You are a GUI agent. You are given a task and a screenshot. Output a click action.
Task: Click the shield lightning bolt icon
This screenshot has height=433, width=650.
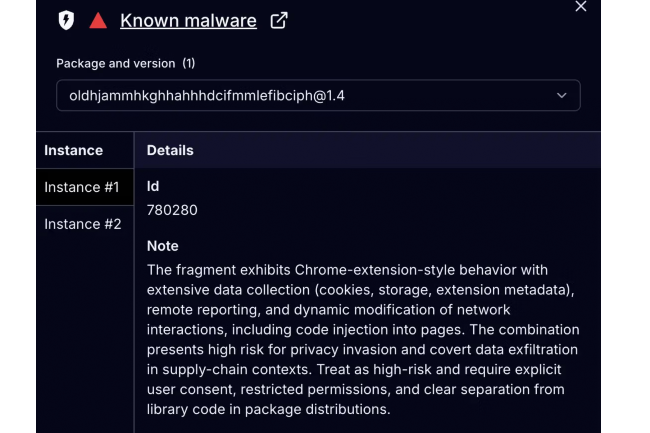point(66,20)
